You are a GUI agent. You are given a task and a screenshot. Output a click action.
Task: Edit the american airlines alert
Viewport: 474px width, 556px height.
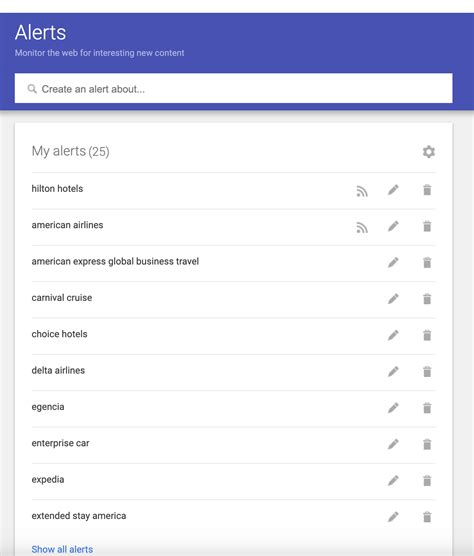click(x=393, y=226)
